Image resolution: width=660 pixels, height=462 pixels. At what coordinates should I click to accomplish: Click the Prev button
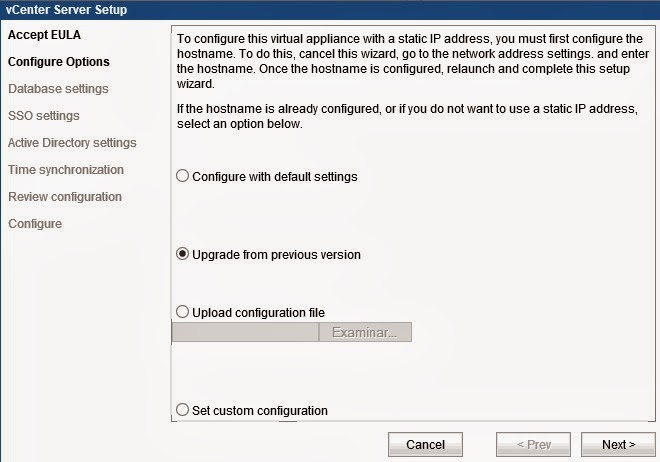tap(533, 444)
